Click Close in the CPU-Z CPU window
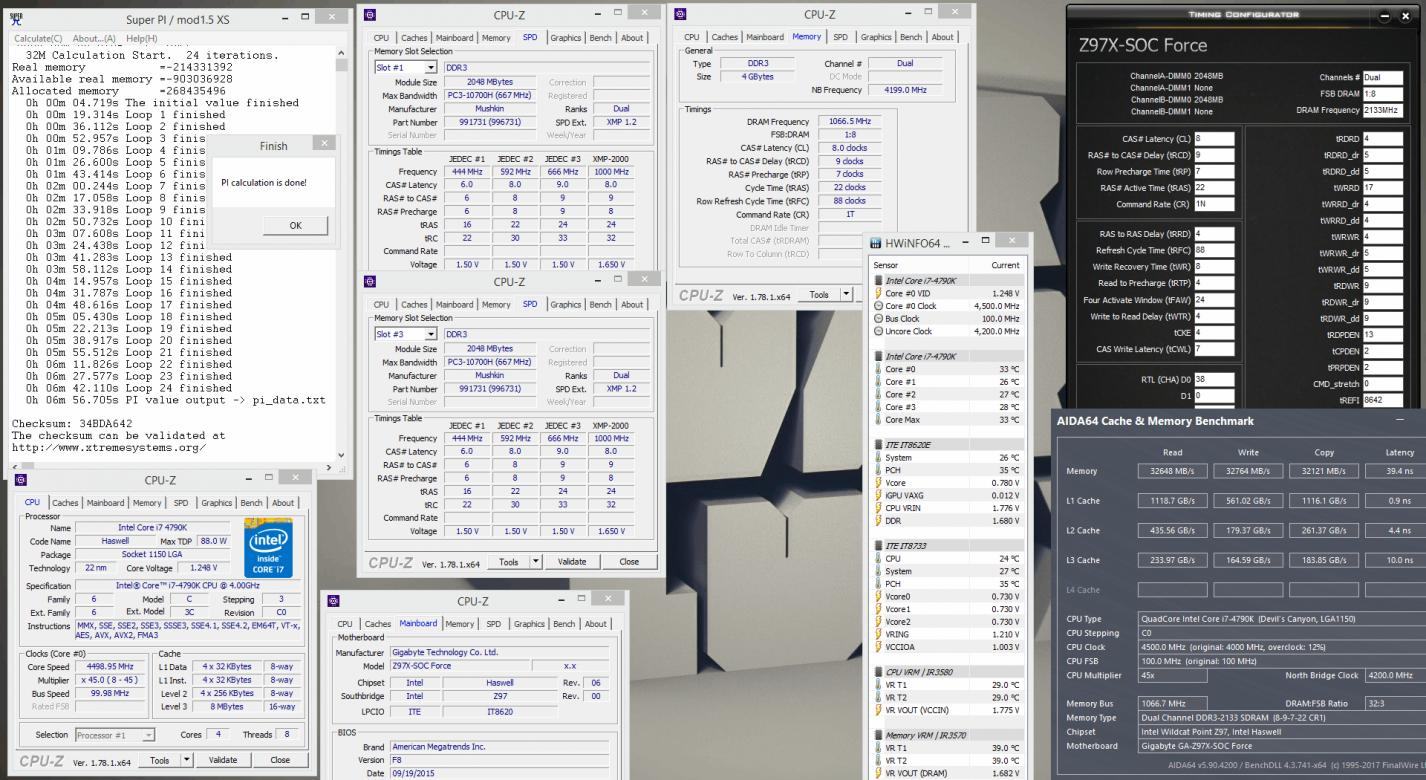 (282, 761)
